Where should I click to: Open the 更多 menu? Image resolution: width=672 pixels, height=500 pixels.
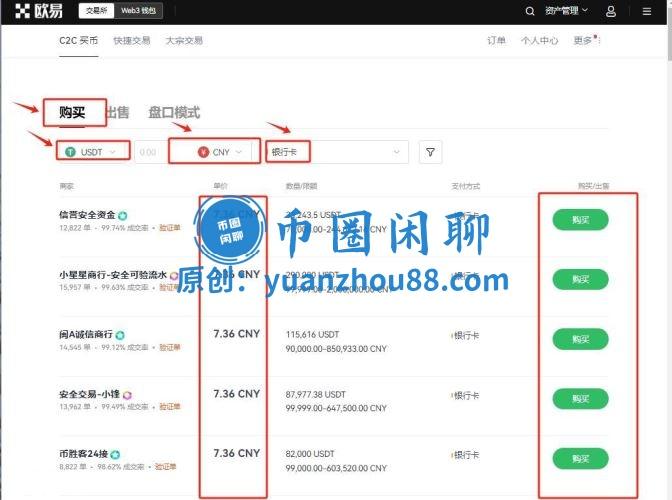tap(585, 40)
